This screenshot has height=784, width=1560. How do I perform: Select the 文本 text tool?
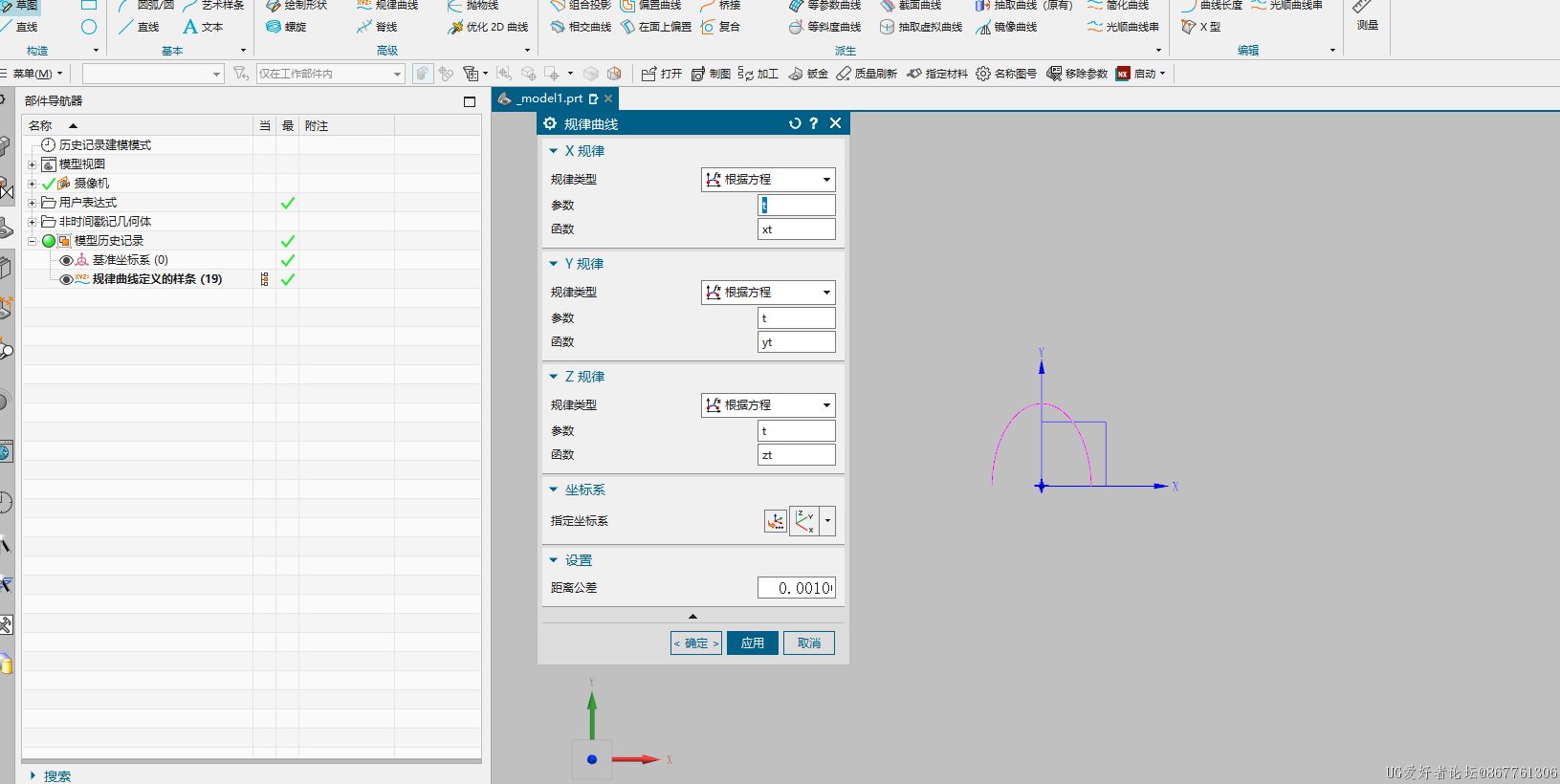coord(203,27)
